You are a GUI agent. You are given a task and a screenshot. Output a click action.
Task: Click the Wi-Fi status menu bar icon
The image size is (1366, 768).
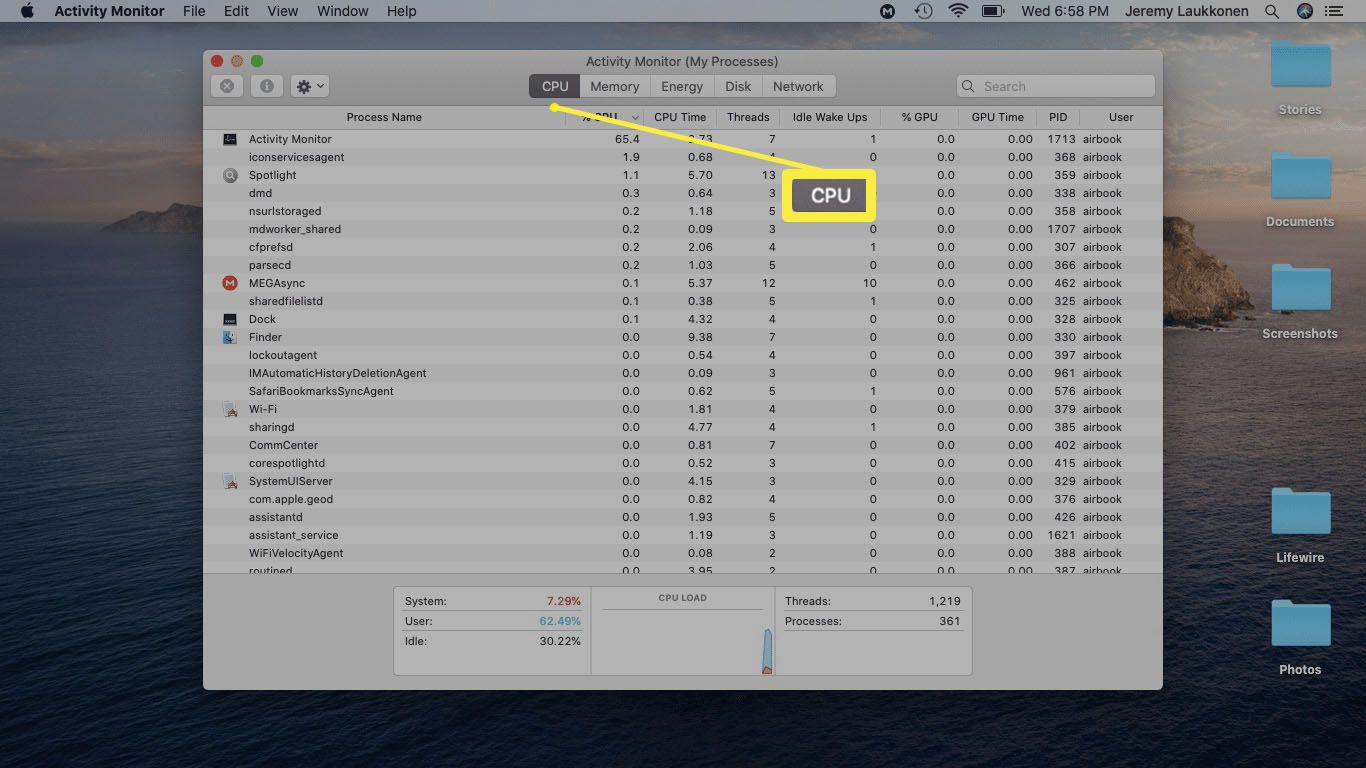[x=959, y=11]
